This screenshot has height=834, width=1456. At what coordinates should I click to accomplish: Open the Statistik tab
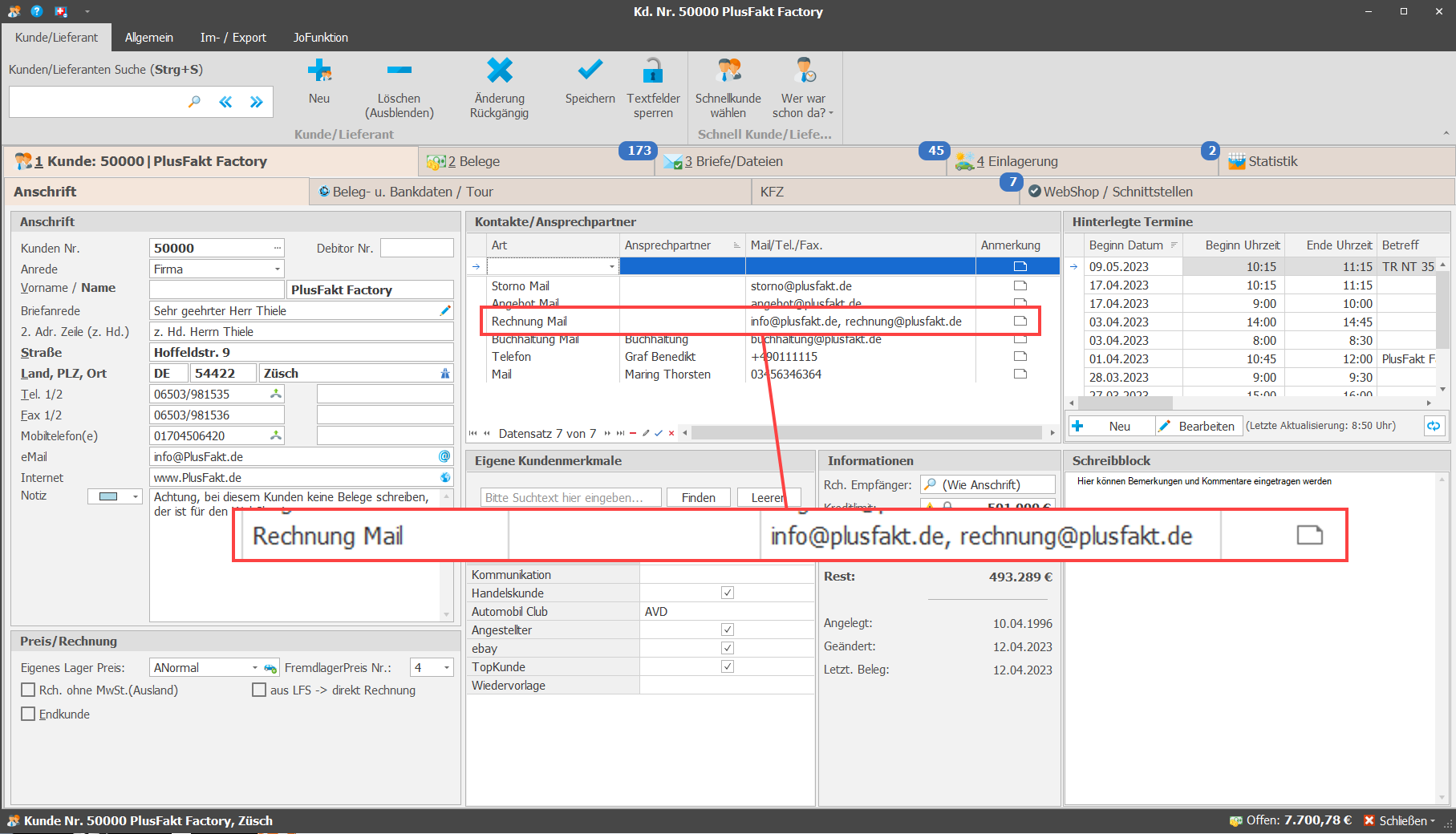click(1337, 161)
